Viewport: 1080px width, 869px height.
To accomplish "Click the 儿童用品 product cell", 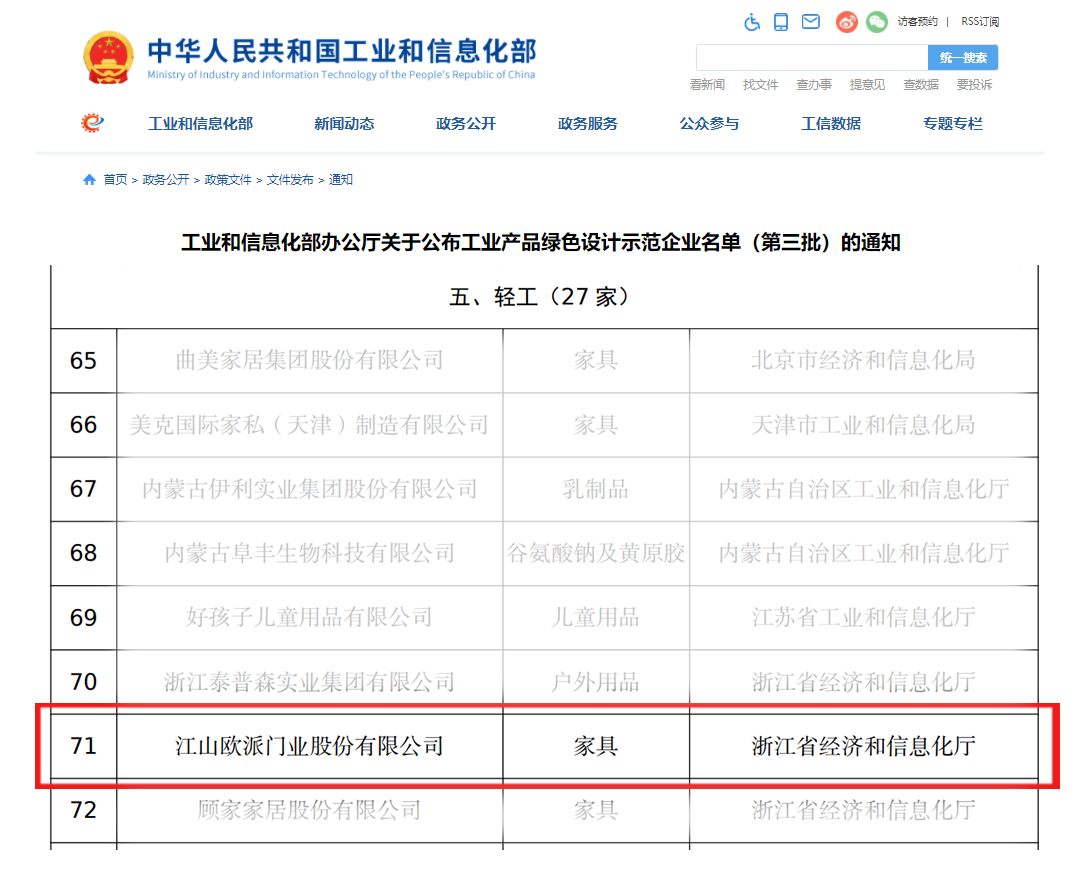I will 596,618.
